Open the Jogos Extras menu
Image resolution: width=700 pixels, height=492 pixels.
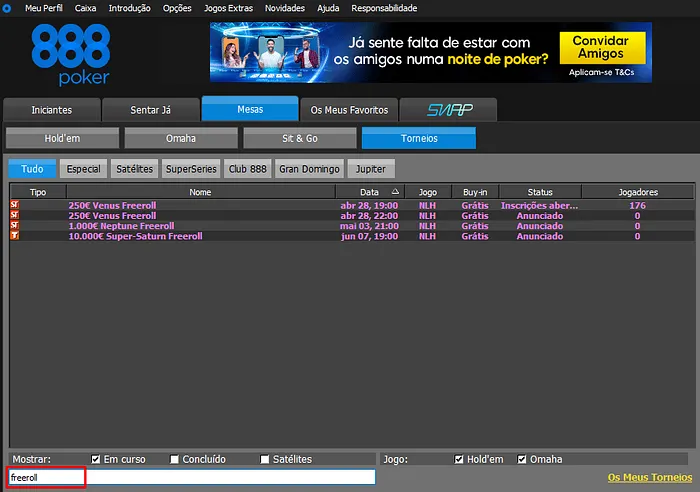pos(228,8)
